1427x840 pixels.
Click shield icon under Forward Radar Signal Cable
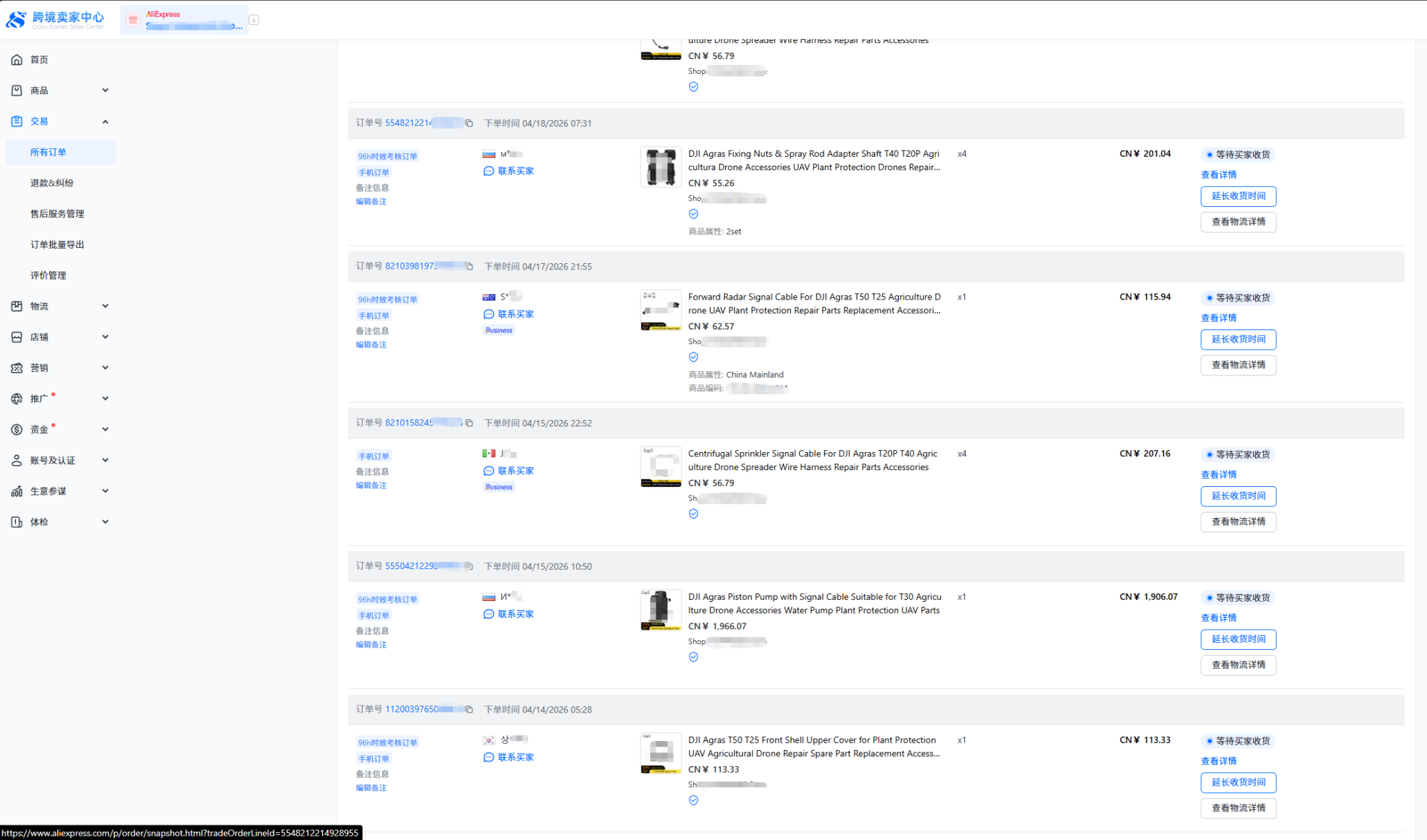(693, 357)
